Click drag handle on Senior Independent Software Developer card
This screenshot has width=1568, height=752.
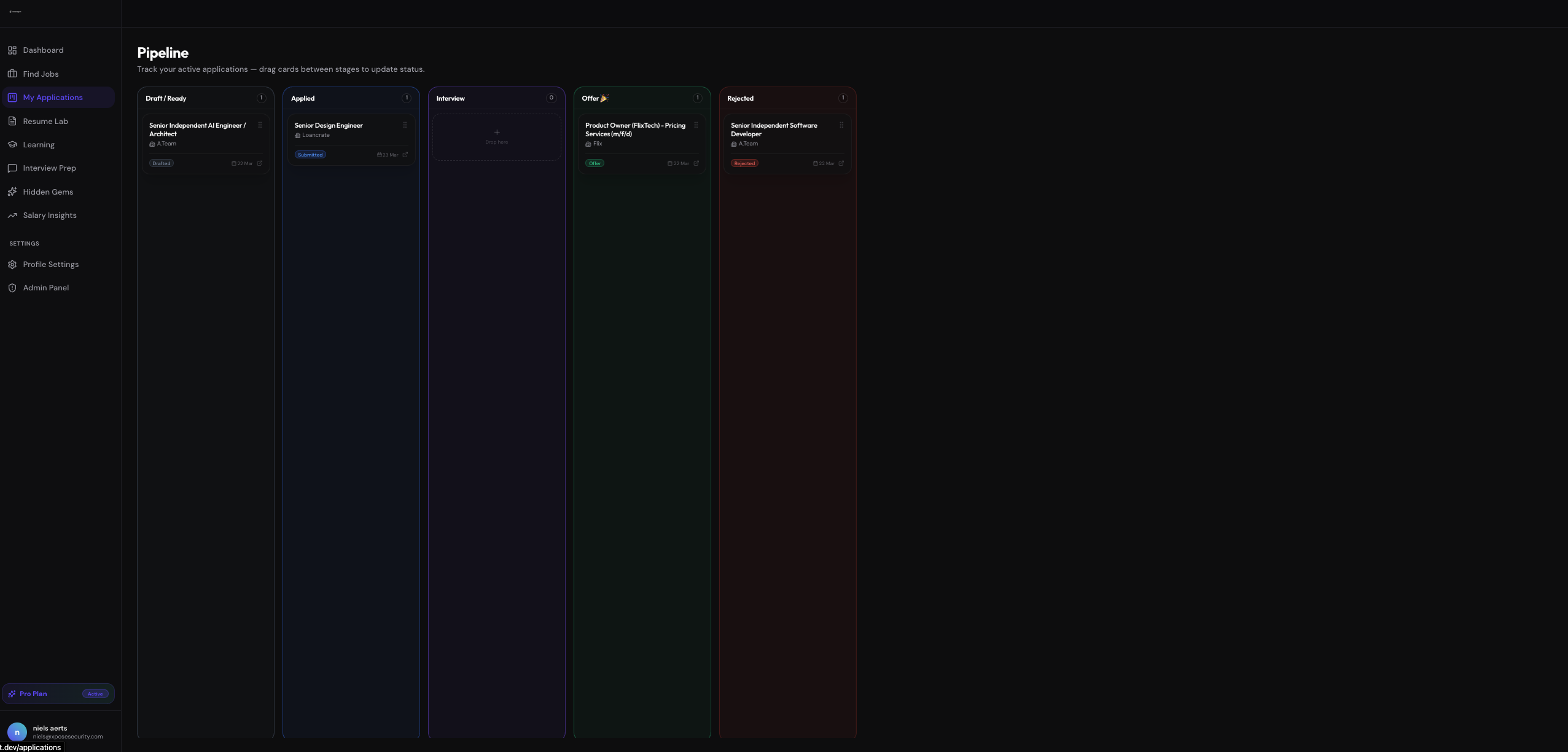(841, 125)
